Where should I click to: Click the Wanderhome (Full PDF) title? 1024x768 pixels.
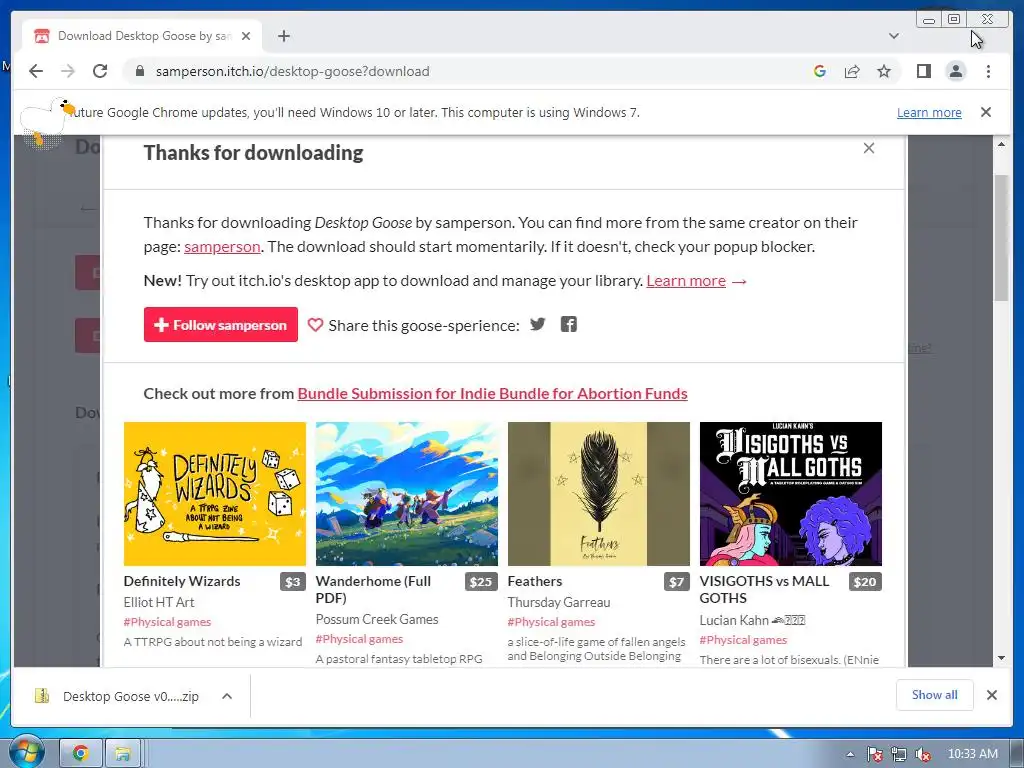[373, 590]
